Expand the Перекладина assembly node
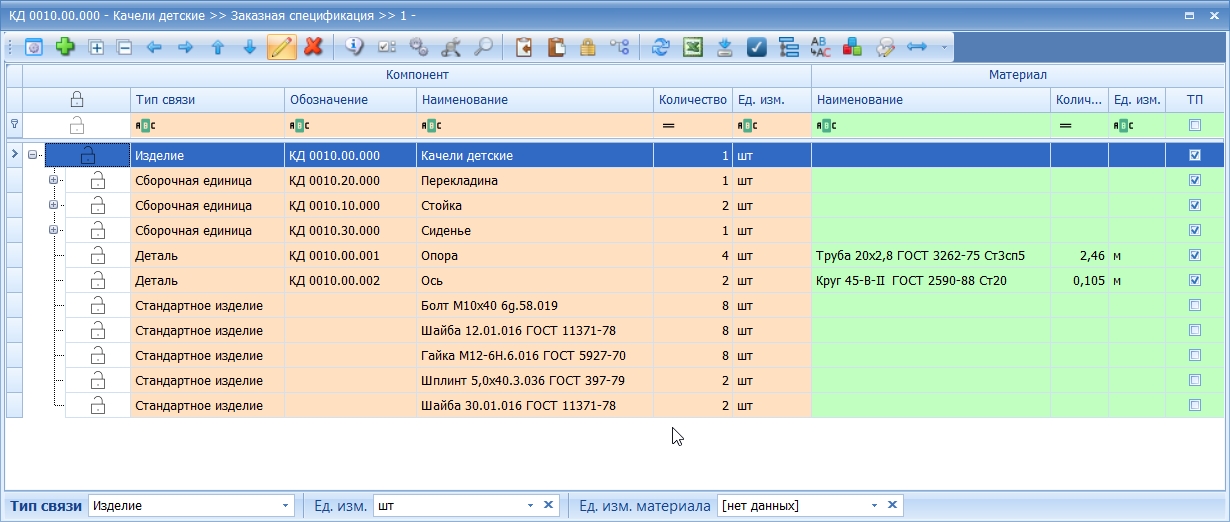This screenshot has width=1230, height=522. [x=54, y=180]
